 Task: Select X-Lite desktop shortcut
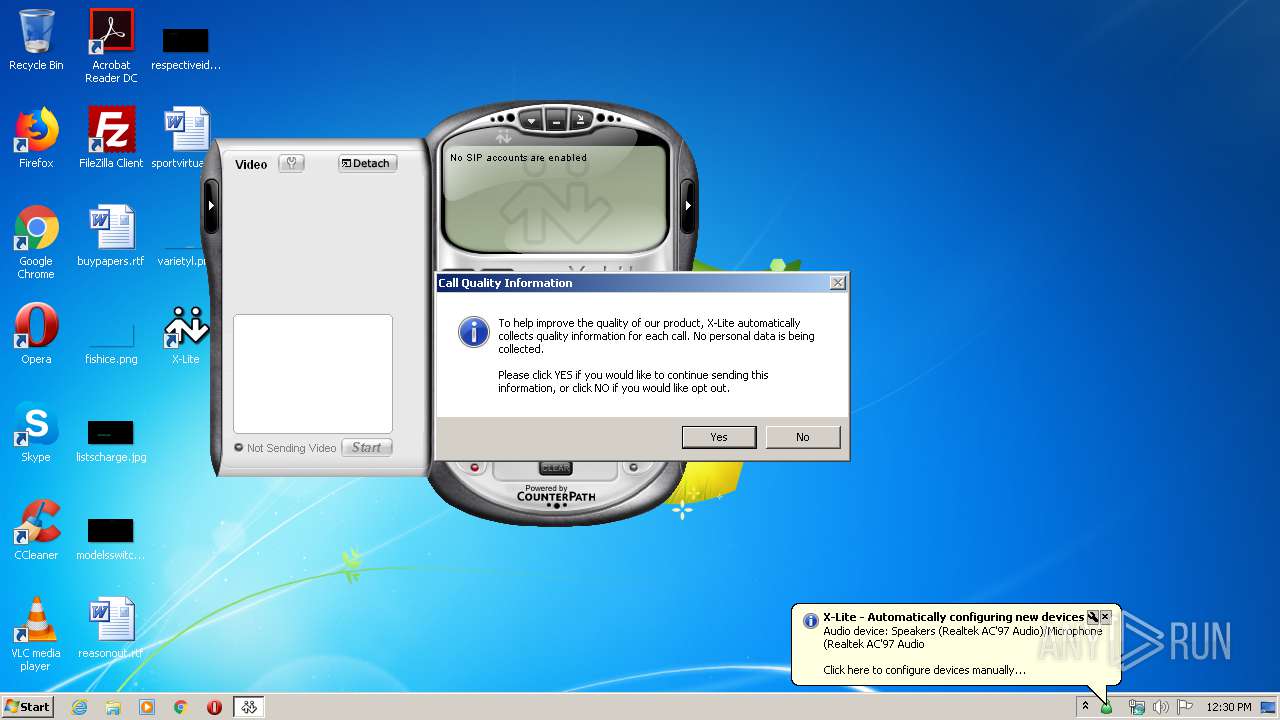(186, 334)
